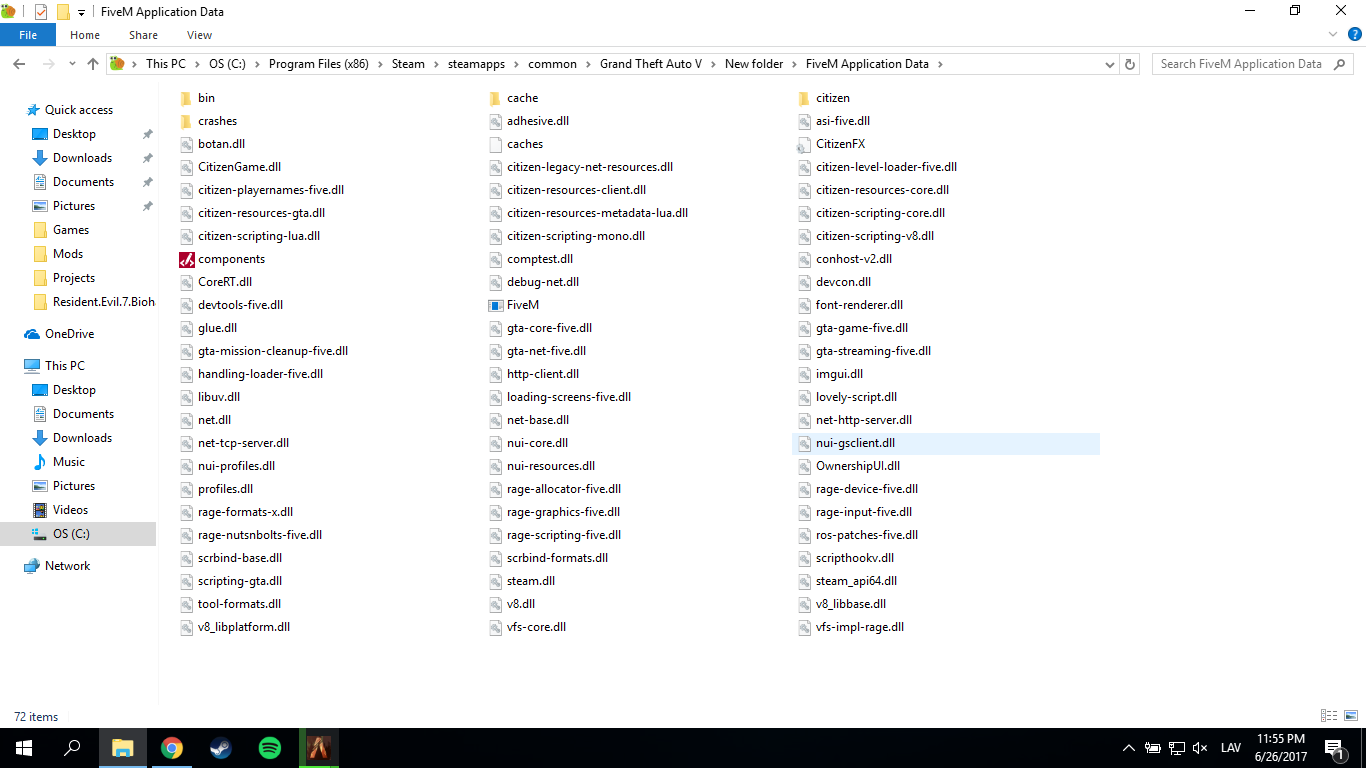Select OneDrive in navigation pane
Screen dimensions: 1366x768
click(x=69, y=334)
